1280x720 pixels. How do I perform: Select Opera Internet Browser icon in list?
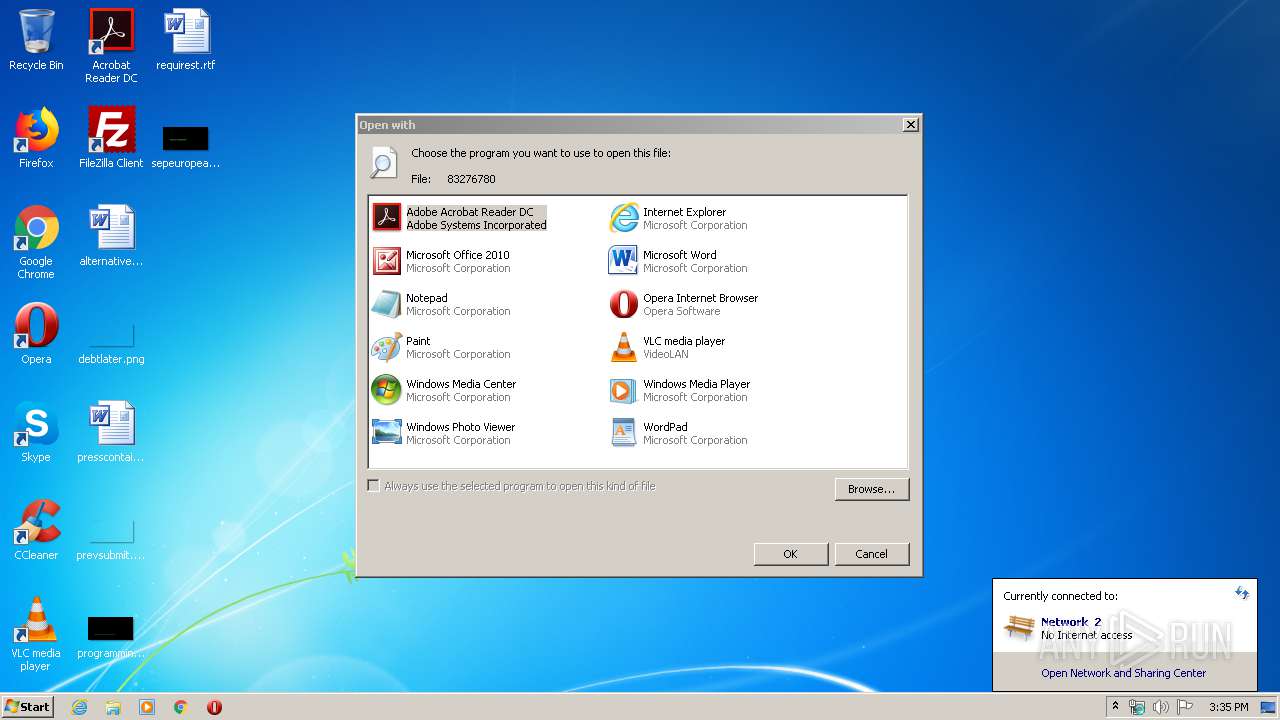click(x=624, y=303)
